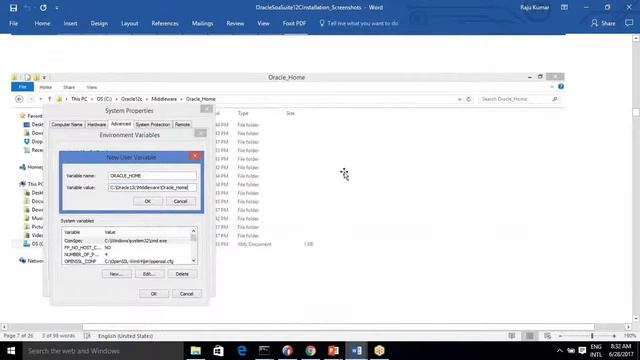The height and width of the screenshot is (360, 640).
Task: Switch to Print Layout view
Action: point(529,336)
